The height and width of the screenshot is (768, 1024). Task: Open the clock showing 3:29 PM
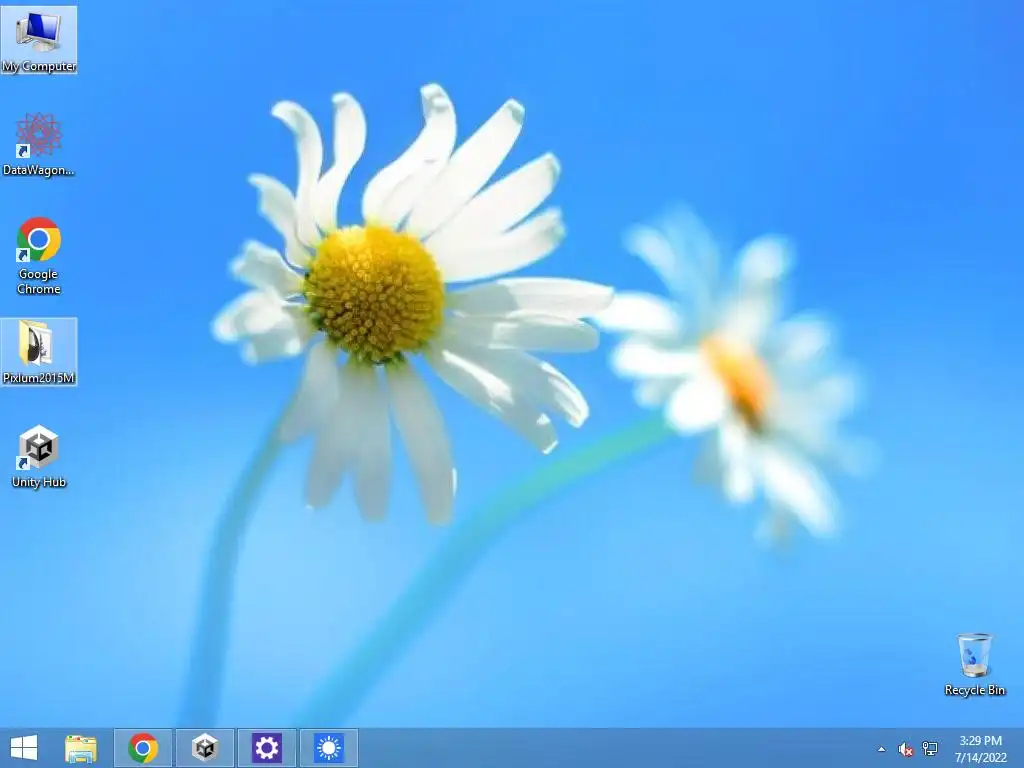click(980, 741)
